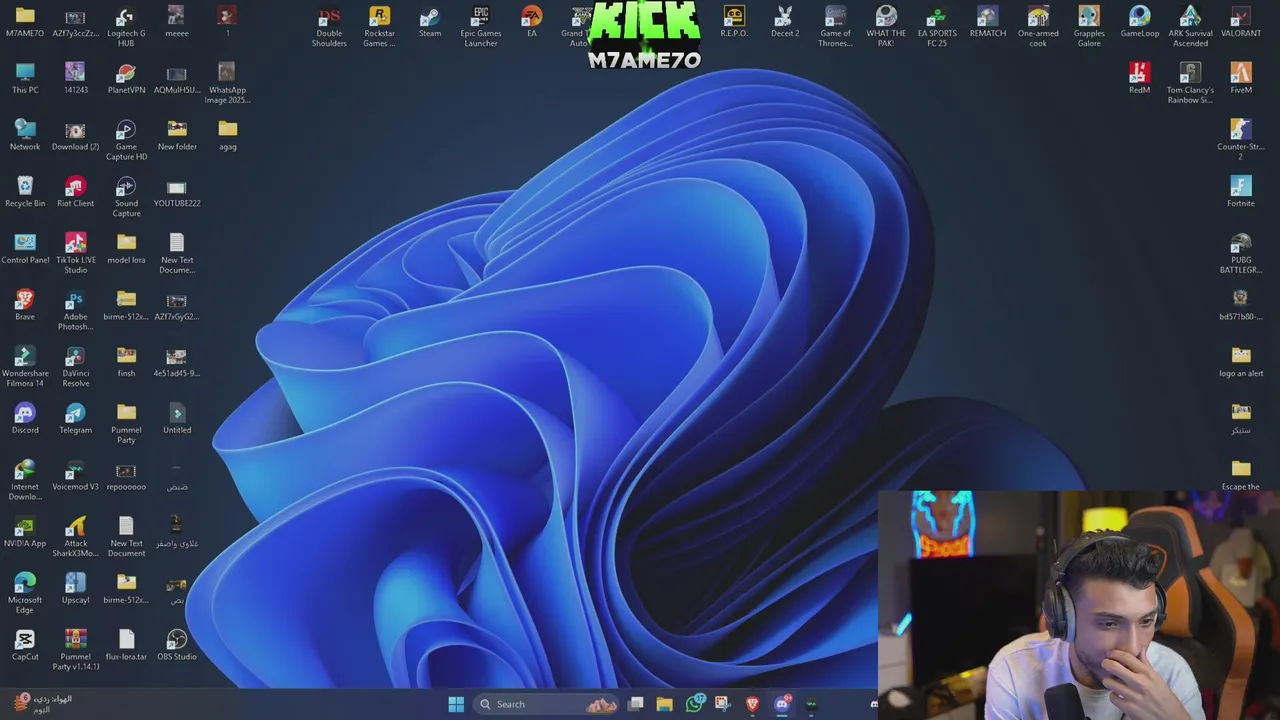Select the YOUTUBE222 file
This screenshot has width=1280, height=720.
point(177,193)
